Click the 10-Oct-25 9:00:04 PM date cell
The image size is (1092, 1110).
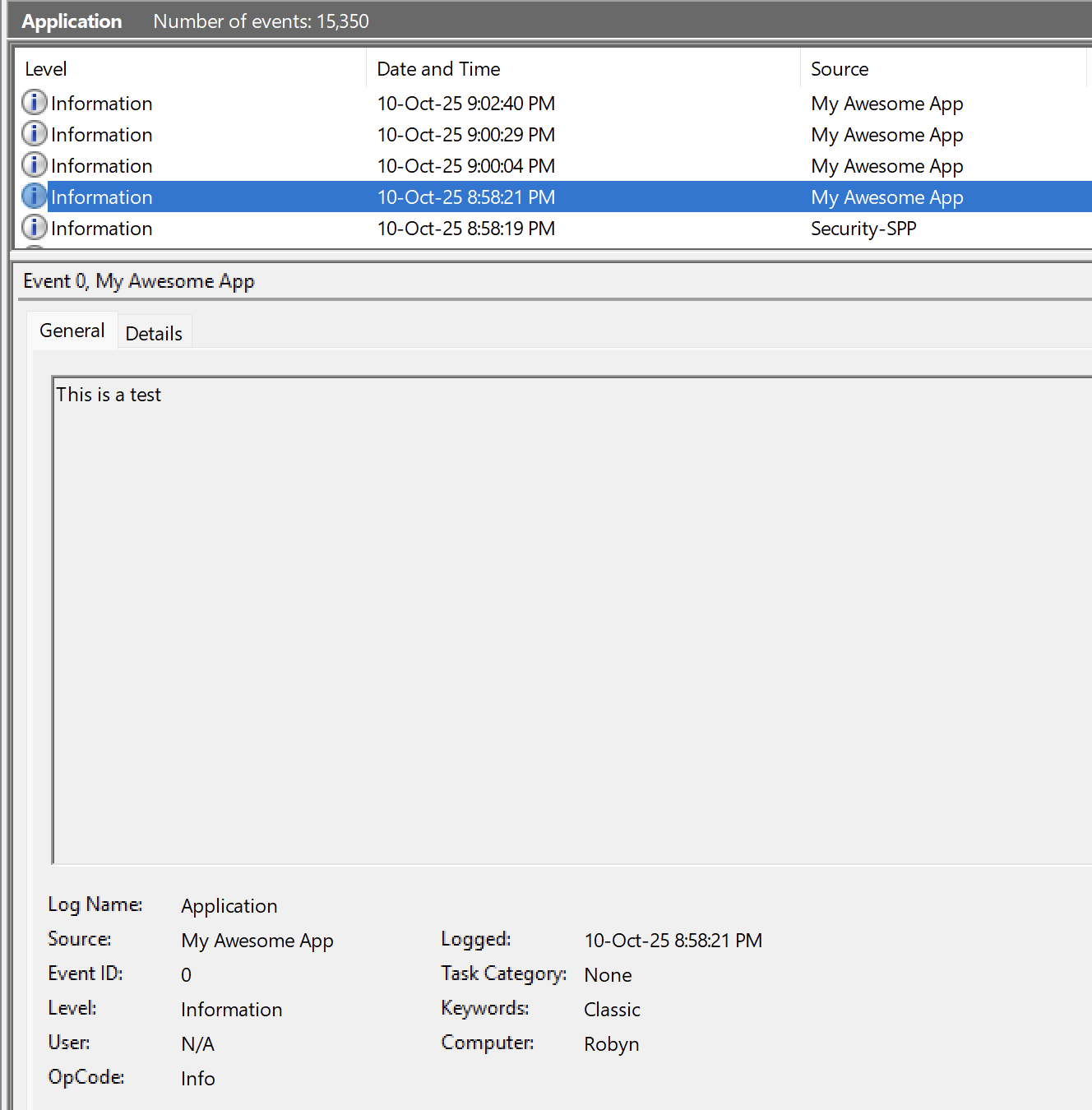click(466, 166)
